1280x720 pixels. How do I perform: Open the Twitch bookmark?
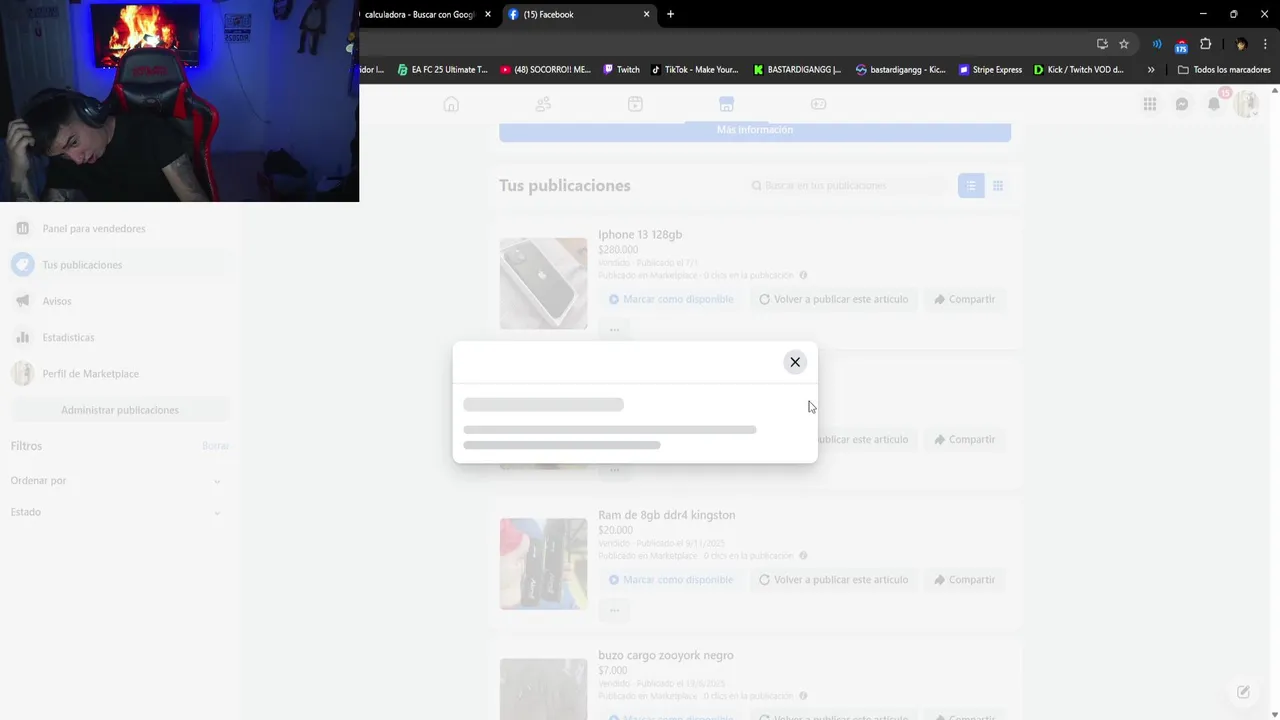point(621,70)
